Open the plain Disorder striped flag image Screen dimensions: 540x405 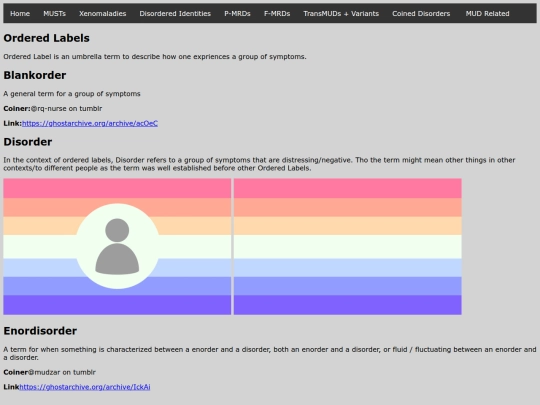[347, 246]
